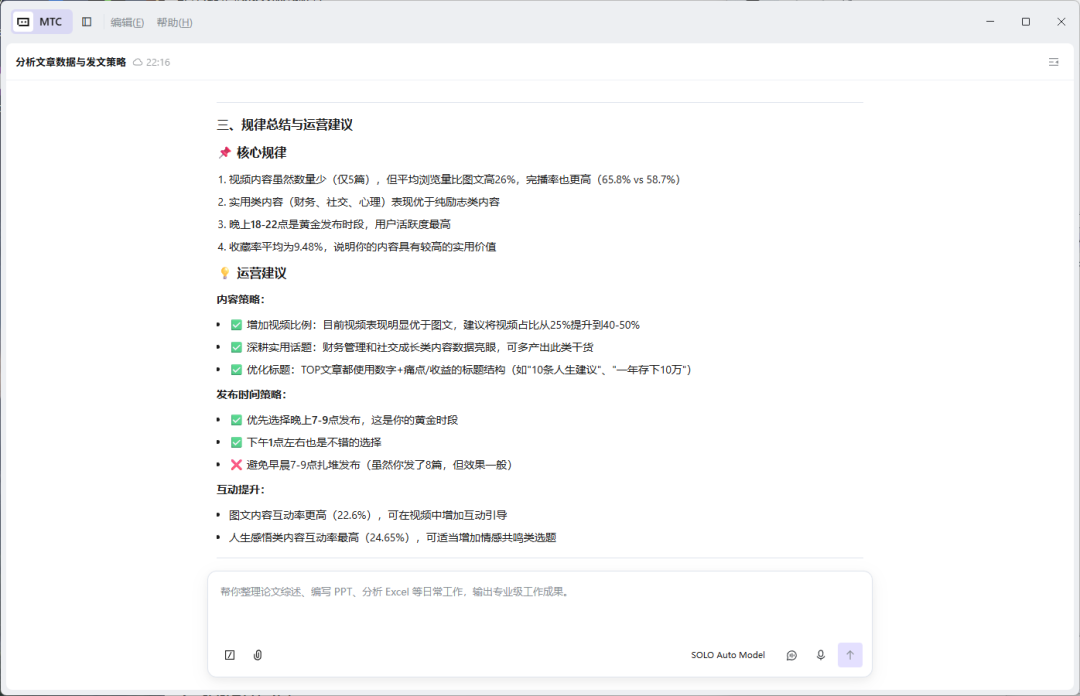Send message with the up-arrow button
The height and width of the screenshot is (696, 1080).
point(850,655)
